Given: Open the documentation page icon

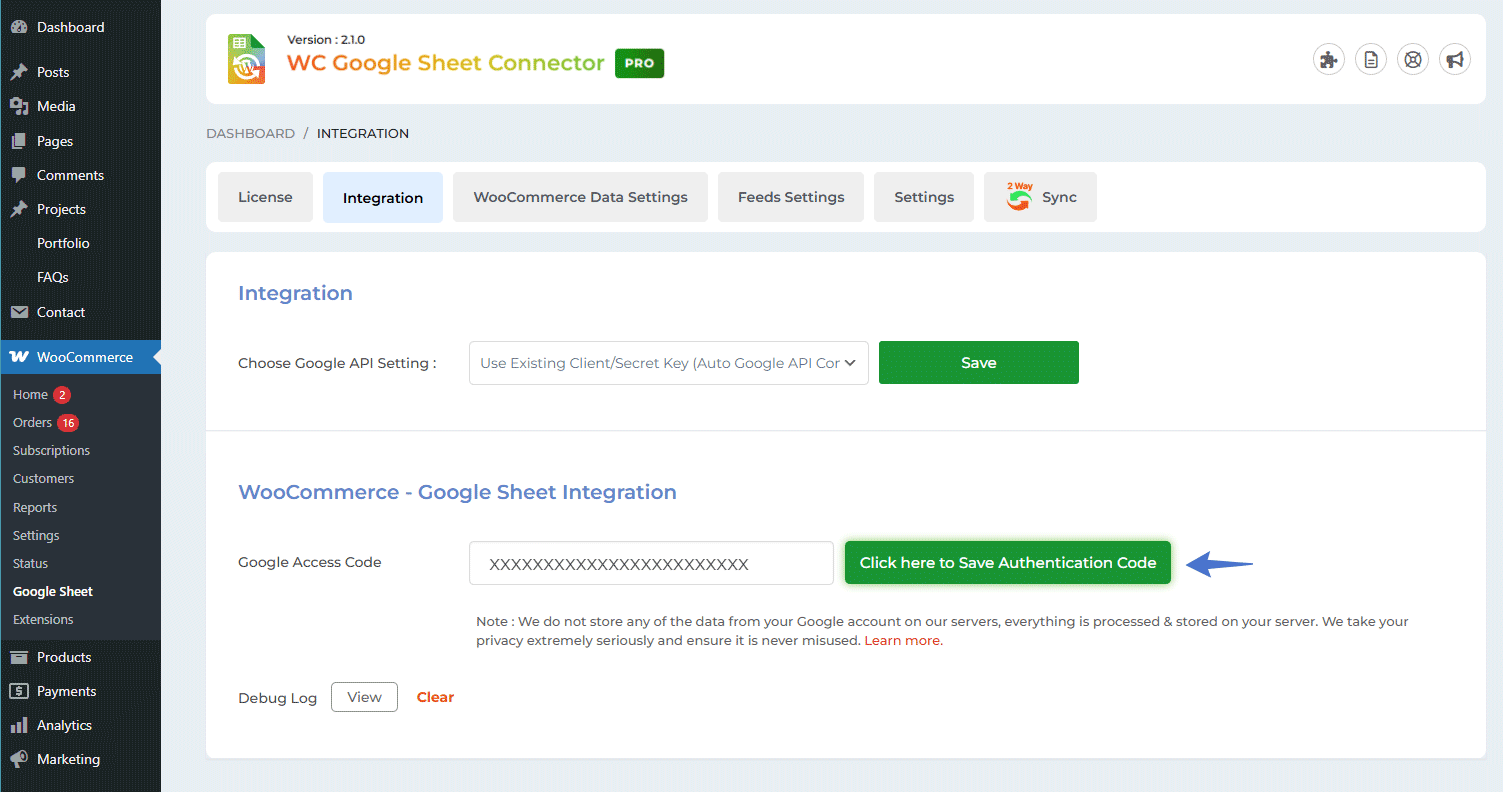Looking at the screenshot, I should pyautogui.click(x=1370, y=60).
